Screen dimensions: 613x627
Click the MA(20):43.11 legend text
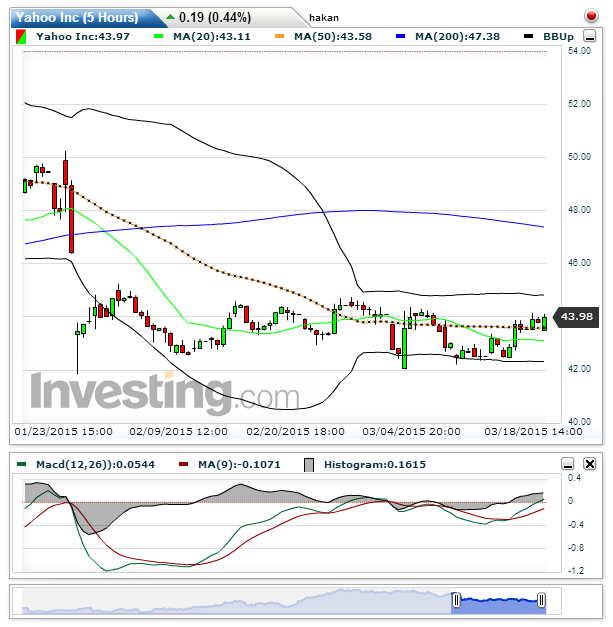(x=212, y=37)
